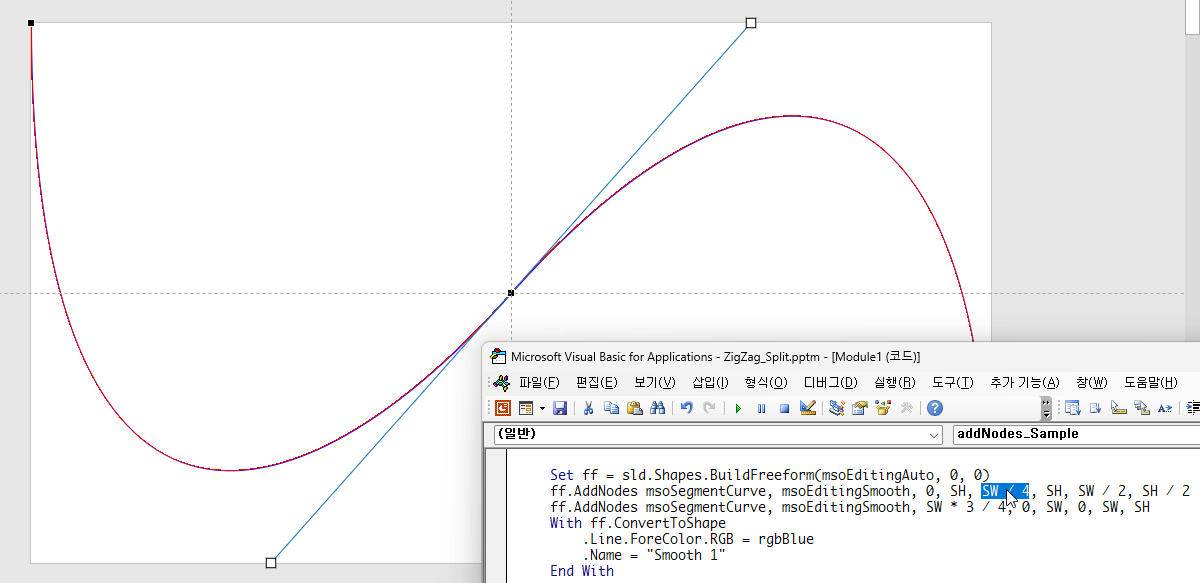Click the Indent icon at toolbar edge
This screenshot has height=583, width=1200.
tap(1193, 408)
